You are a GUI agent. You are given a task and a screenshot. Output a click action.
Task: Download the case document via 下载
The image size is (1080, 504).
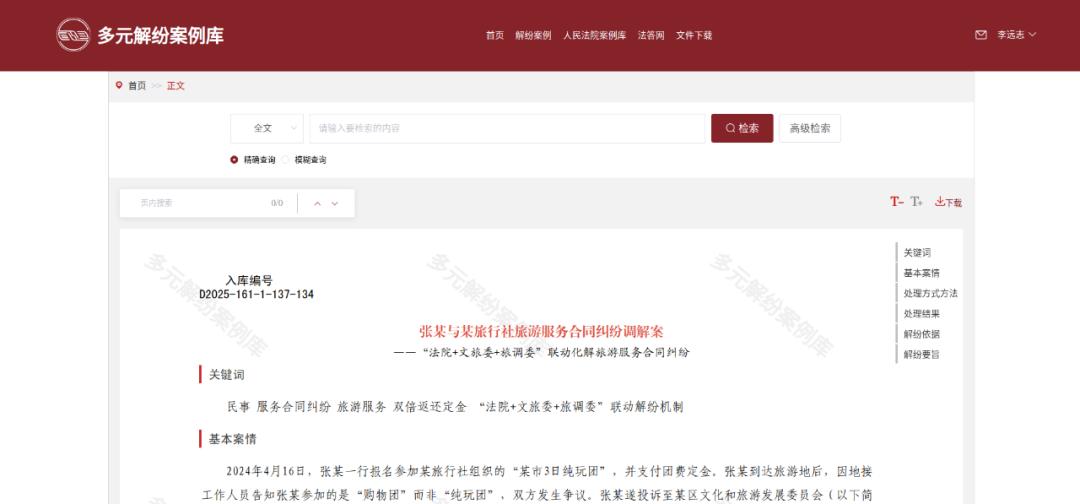tap(948, 202)
